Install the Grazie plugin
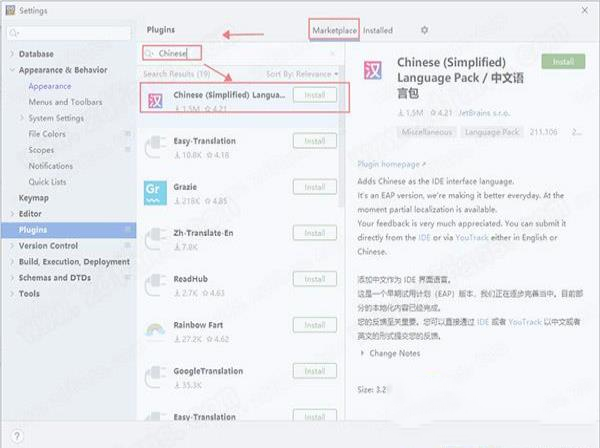Viewport: 600px width, 448px height. pos(315,187)
